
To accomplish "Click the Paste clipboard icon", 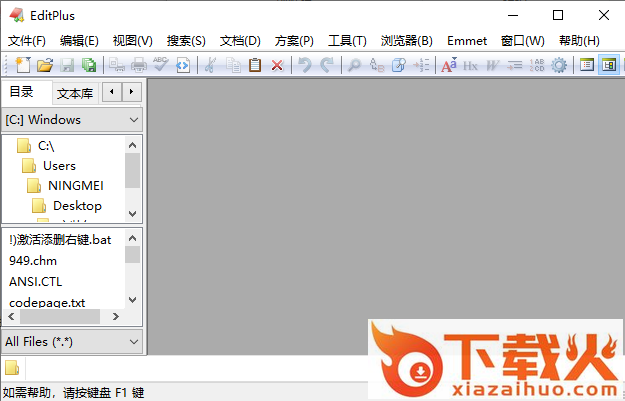I will pos(255,65).
